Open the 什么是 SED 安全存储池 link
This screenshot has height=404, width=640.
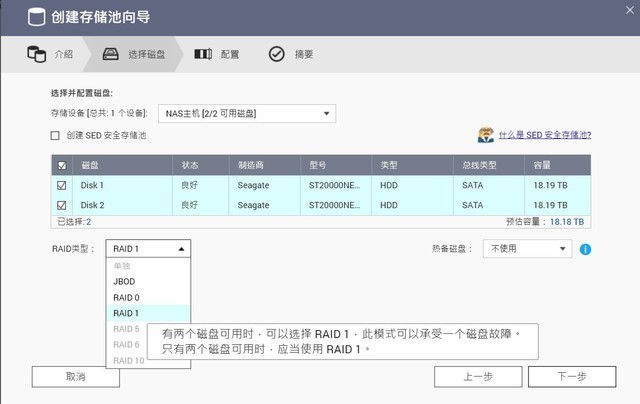point(545,135)
